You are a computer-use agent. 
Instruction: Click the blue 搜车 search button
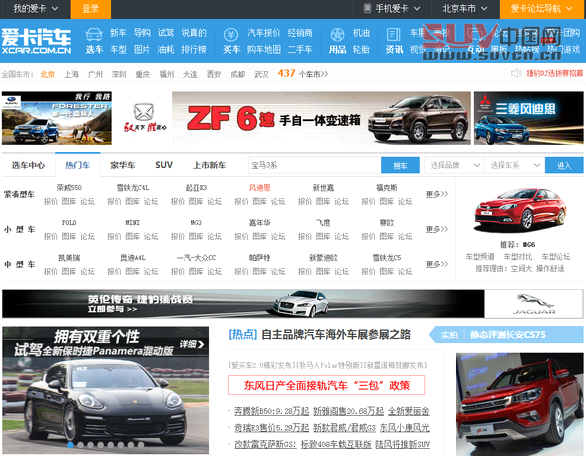pyautogui.click(x=400, y=165)
